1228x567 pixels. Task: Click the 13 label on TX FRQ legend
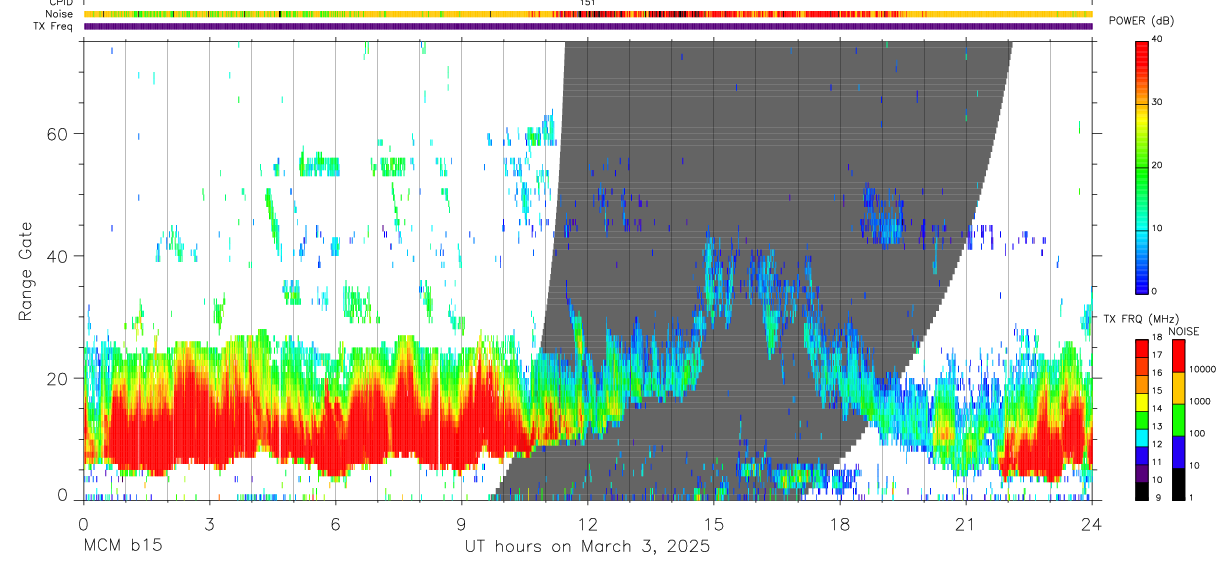1157,427
